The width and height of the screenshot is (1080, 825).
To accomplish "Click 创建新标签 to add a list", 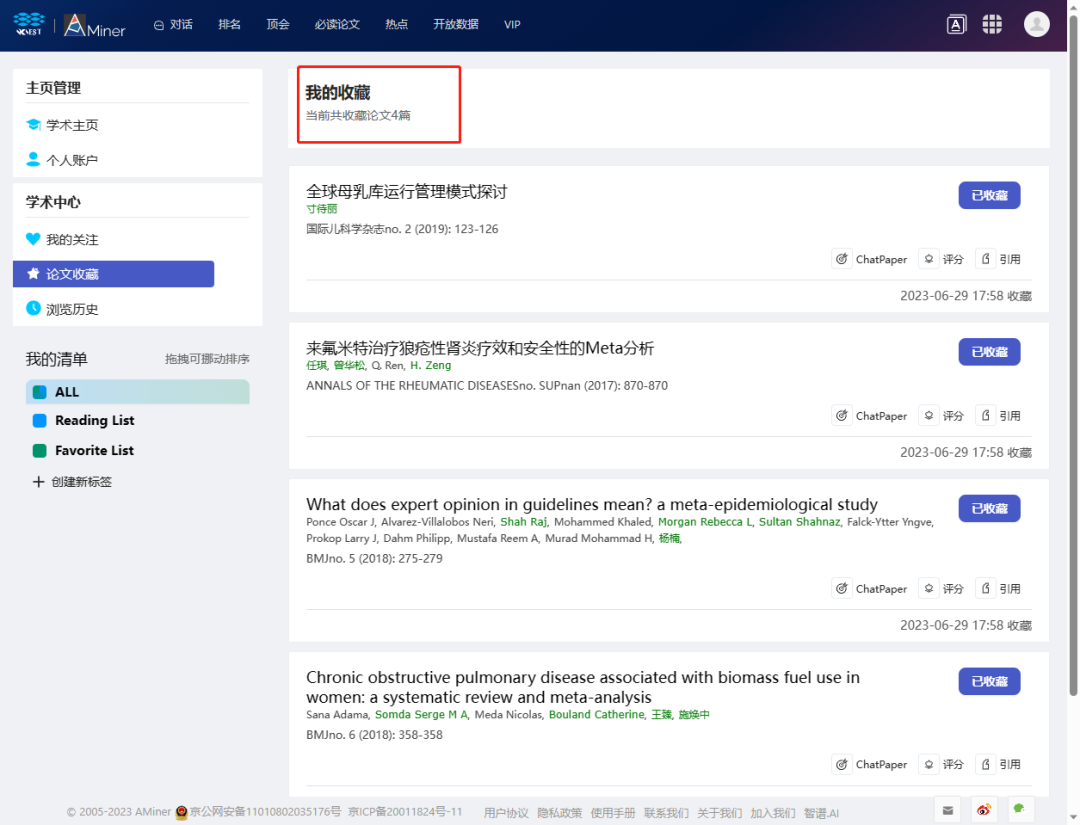I will [81, 481].
